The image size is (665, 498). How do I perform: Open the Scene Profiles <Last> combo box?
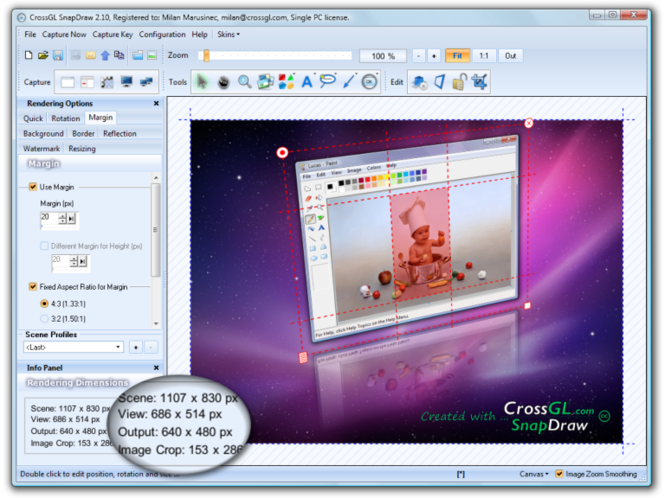(73, 347)
